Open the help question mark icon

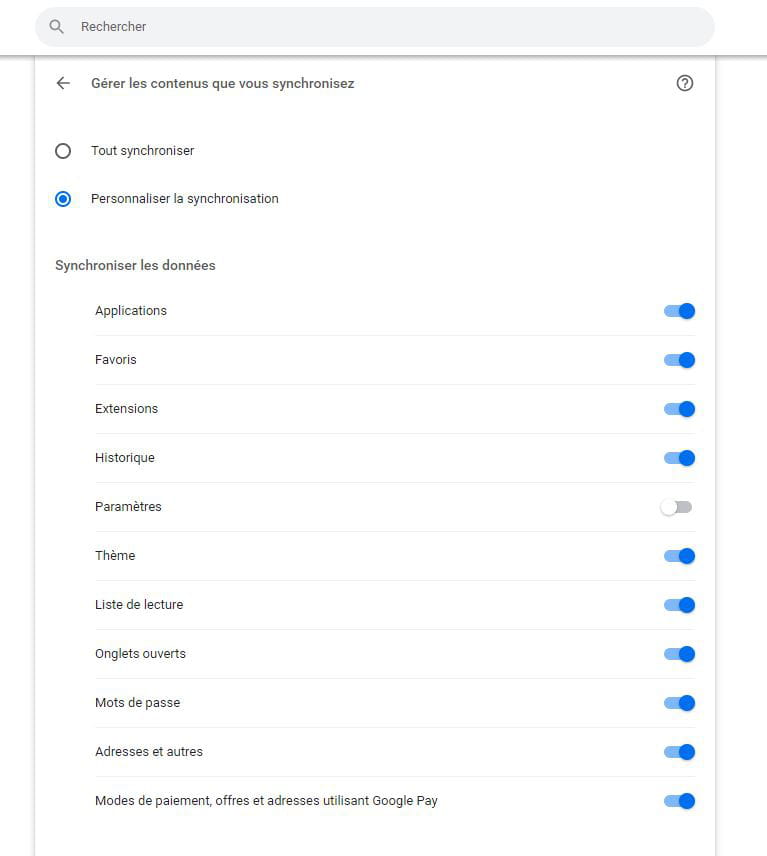click(x=685, y=83)
